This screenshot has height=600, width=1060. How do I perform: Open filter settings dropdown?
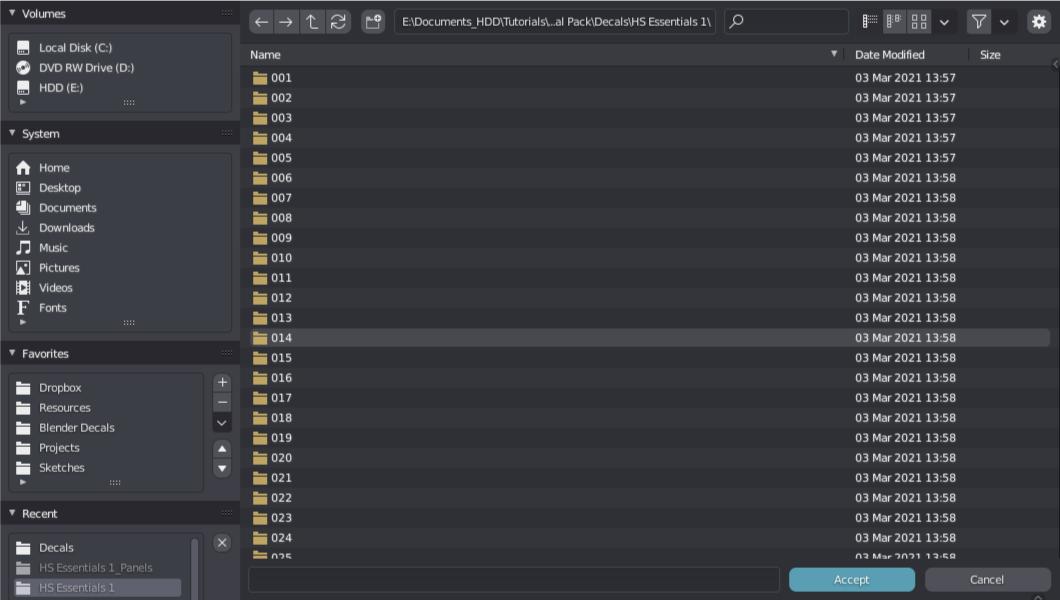point(1005,22)
